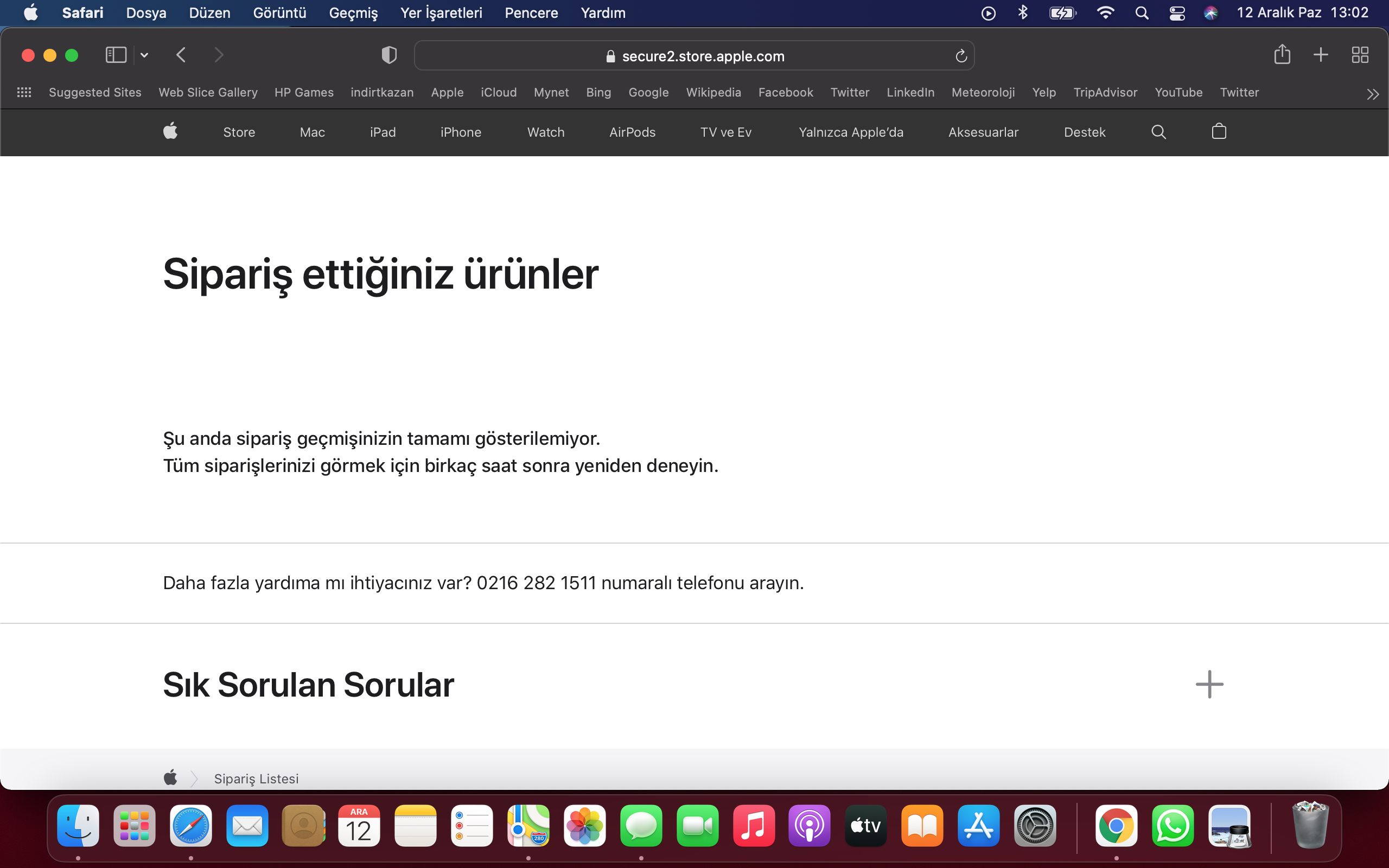Open Mac section in navigation

coord(312,132)
